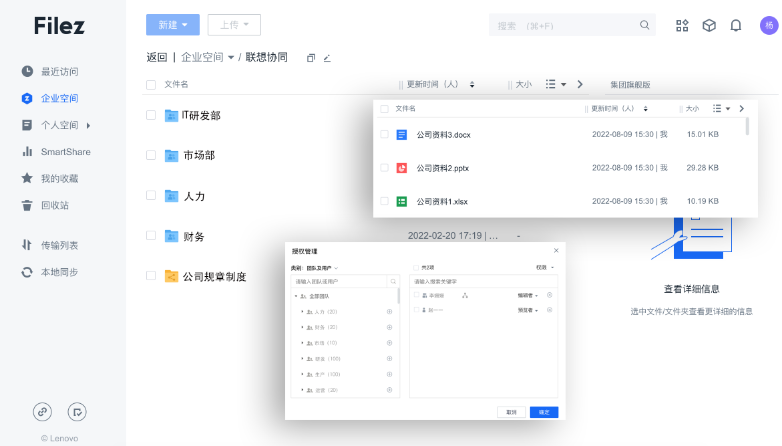Collapse the 全部团队 tree node

point(296,296)
